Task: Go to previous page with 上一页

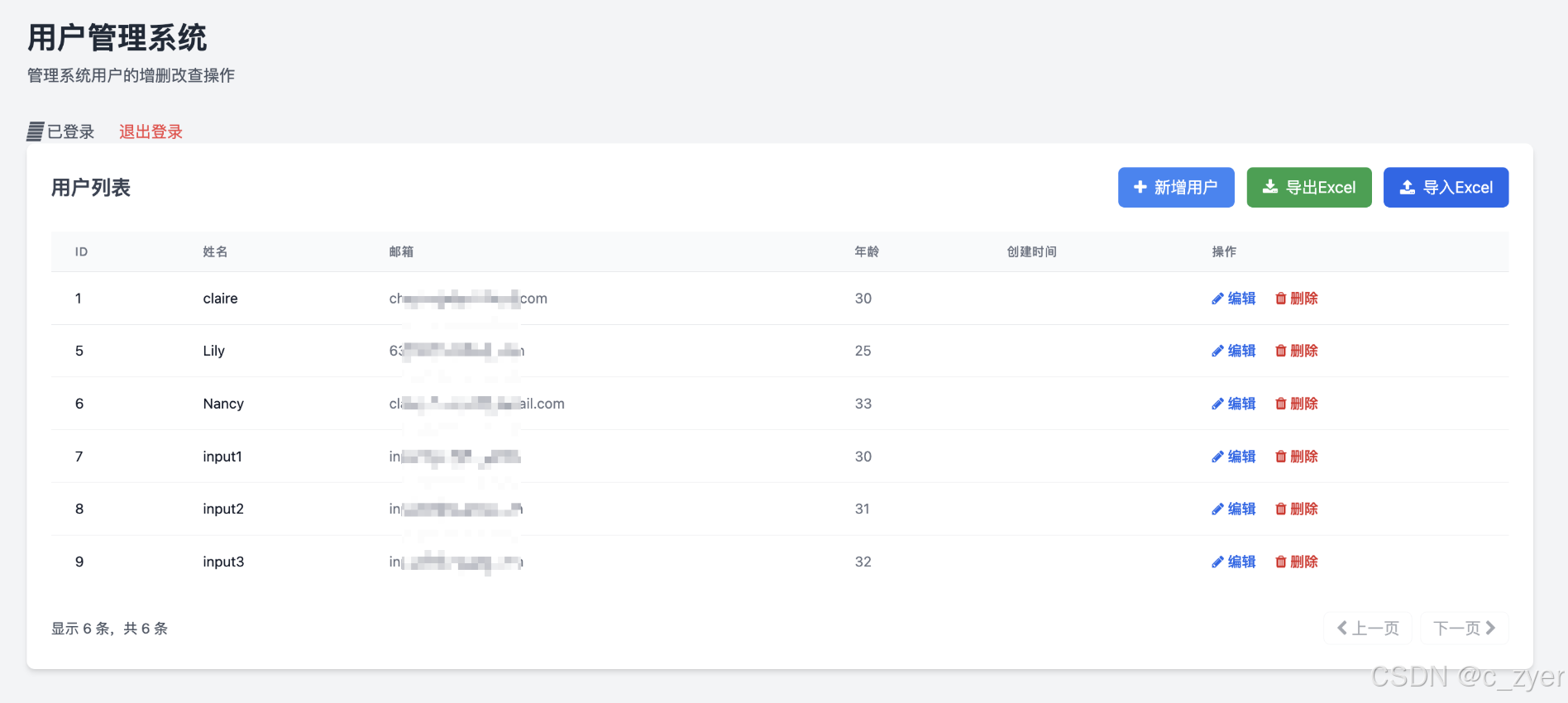Action: point(1368,628)
